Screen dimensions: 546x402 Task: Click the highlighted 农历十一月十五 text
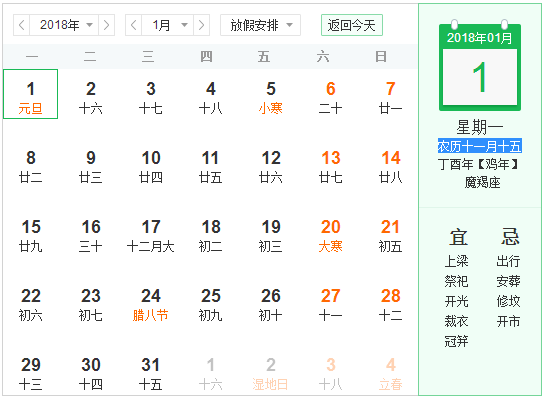point(479,146)
